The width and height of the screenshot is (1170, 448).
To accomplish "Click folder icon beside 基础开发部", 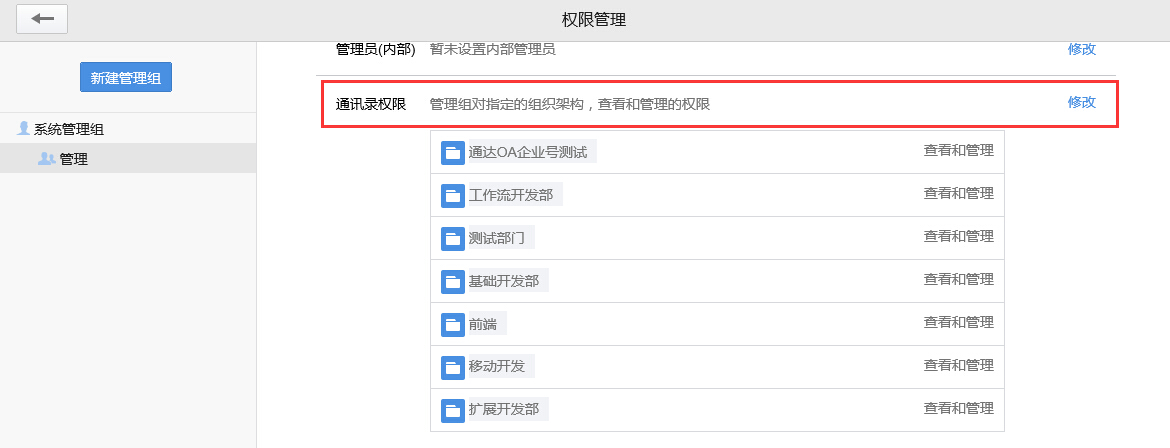I will tap(453, 281).
